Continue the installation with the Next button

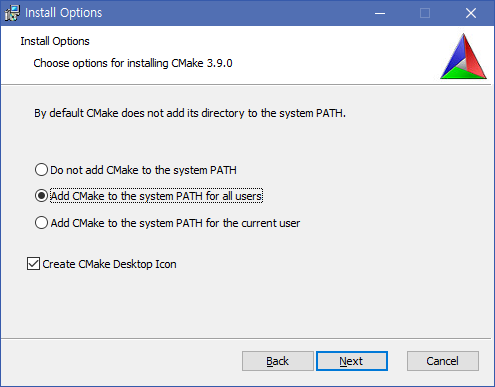point(352,361)
